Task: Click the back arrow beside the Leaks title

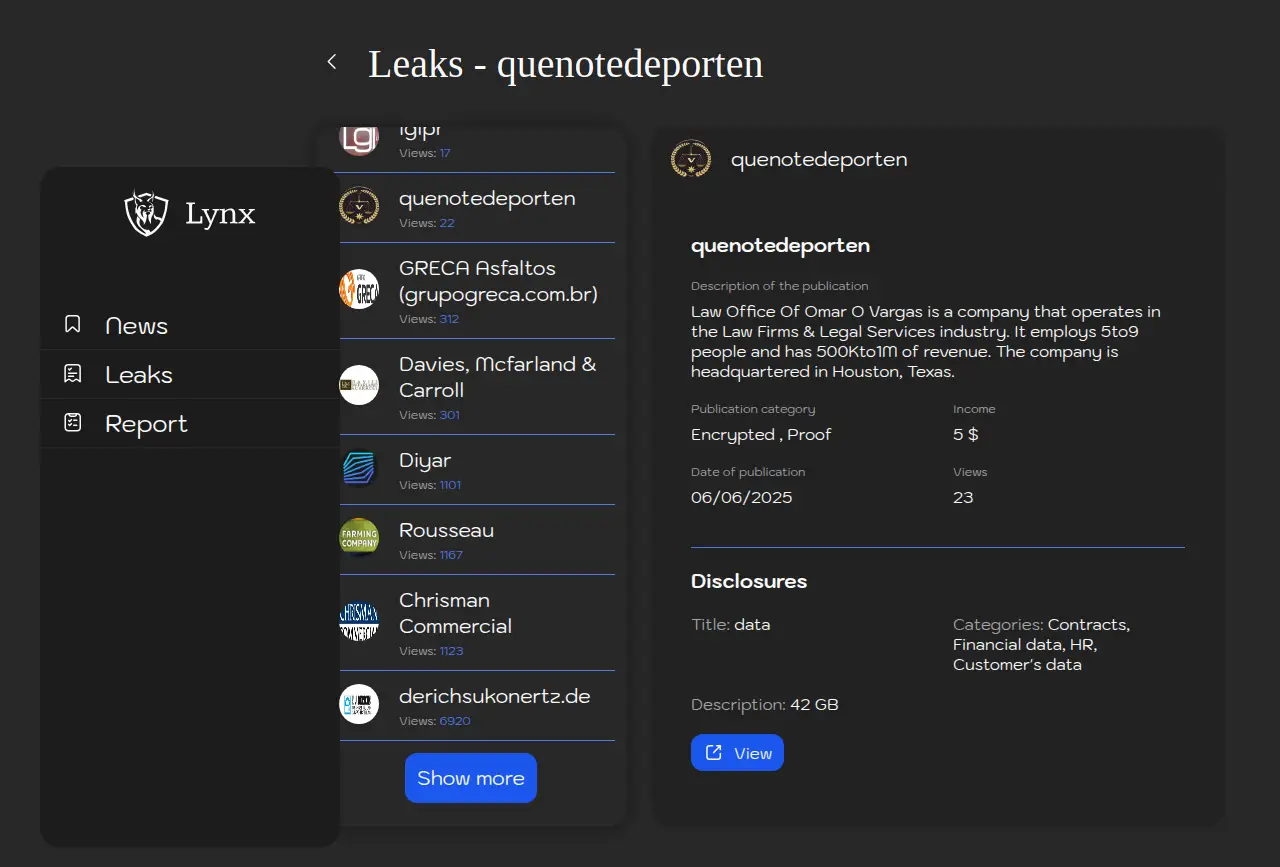Action: point(332,62)
